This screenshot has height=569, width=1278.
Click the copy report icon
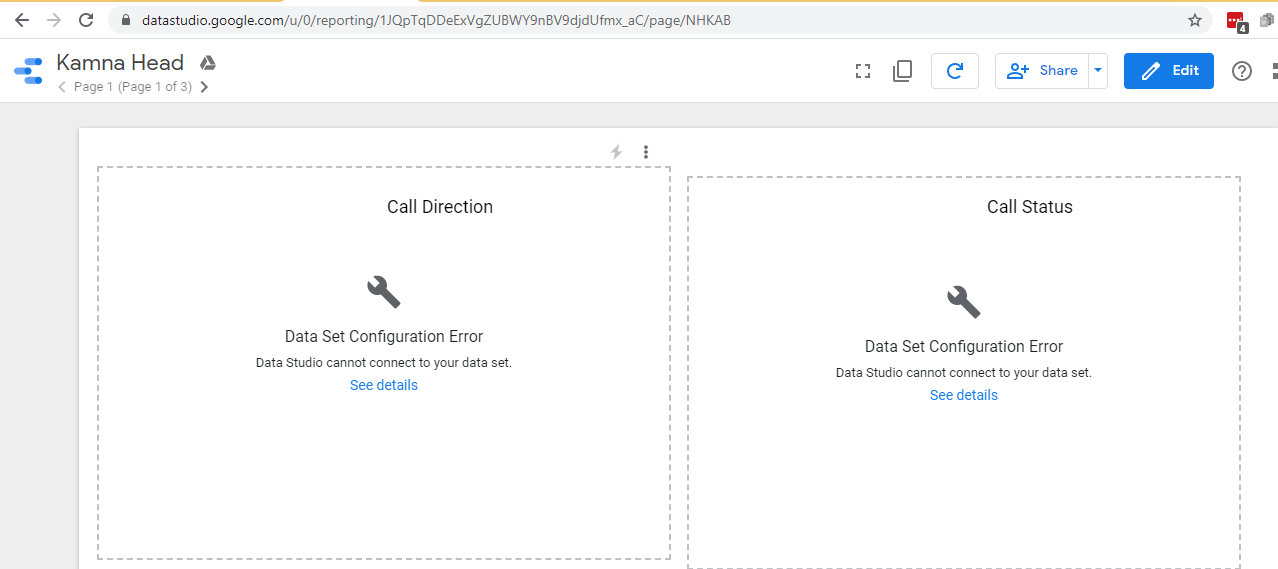point(902,71)
